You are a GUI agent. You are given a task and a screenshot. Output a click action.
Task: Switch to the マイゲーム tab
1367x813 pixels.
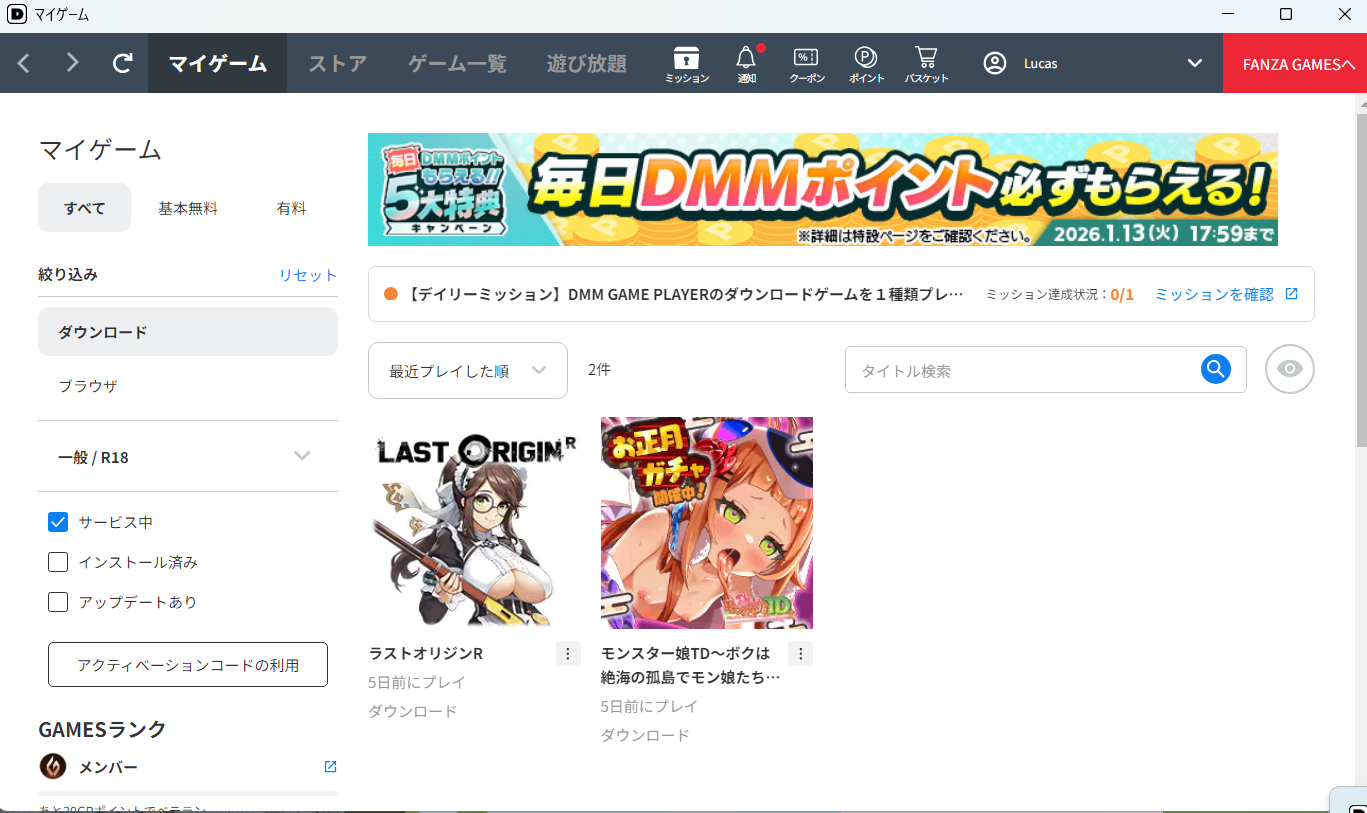click(x=218, y=63)
